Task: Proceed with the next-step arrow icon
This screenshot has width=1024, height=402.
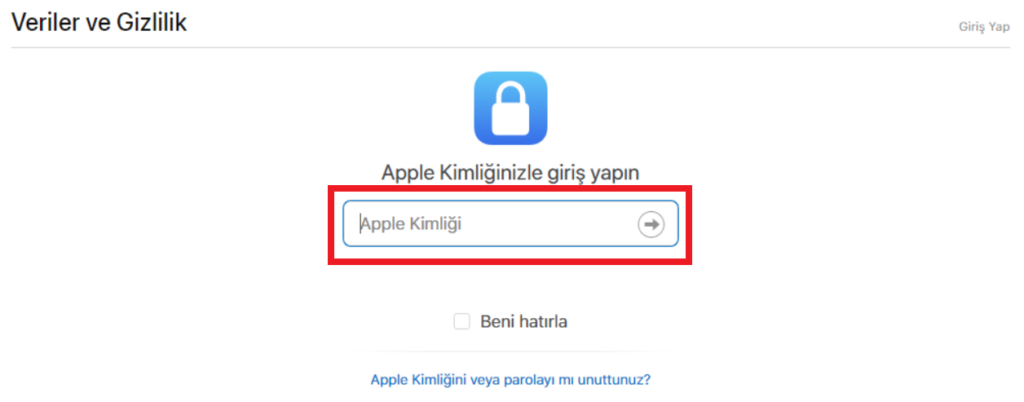Action: click(650, 224)
